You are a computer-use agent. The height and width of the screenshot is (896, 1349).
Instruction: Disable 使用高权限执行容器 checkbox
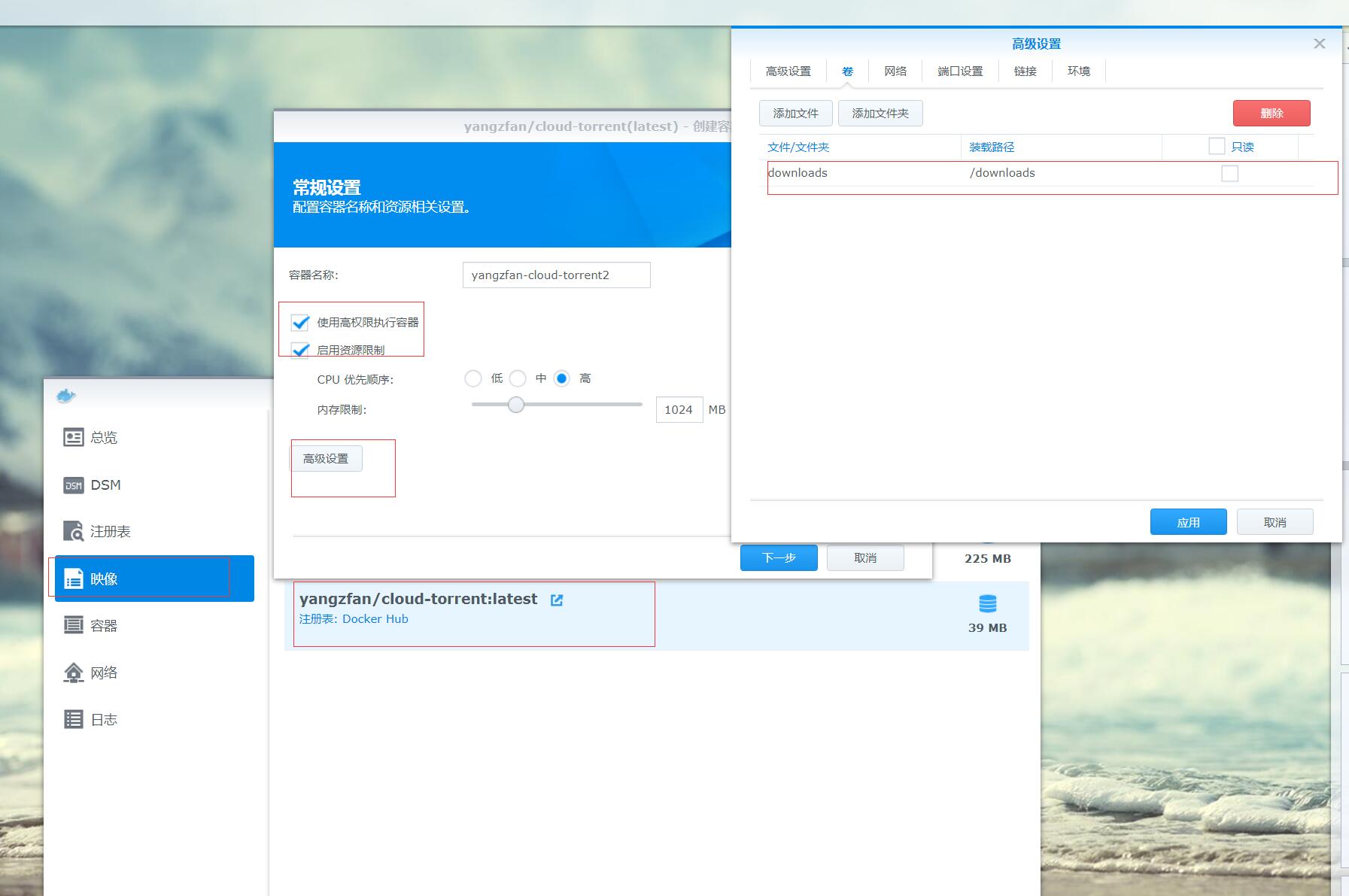pyautogui.click(x=301, y=323)
